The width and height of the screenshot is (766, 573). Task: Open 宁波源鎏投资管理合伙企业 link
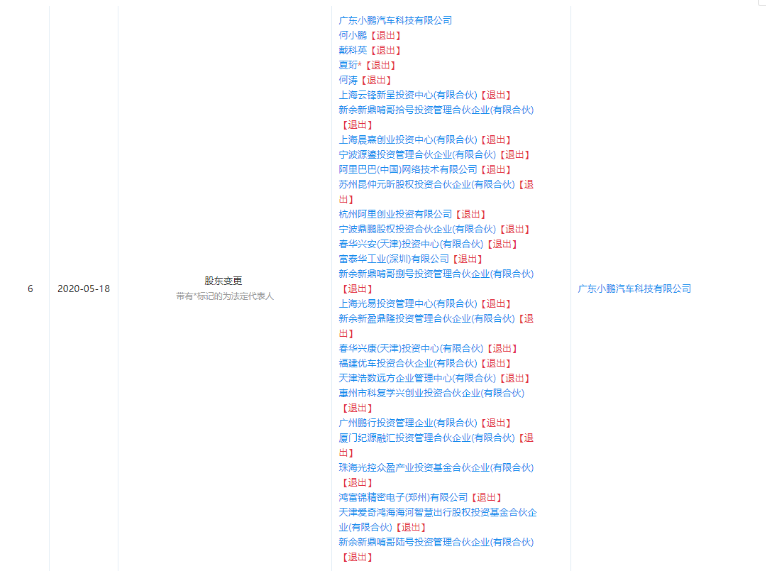coord(417,154)
